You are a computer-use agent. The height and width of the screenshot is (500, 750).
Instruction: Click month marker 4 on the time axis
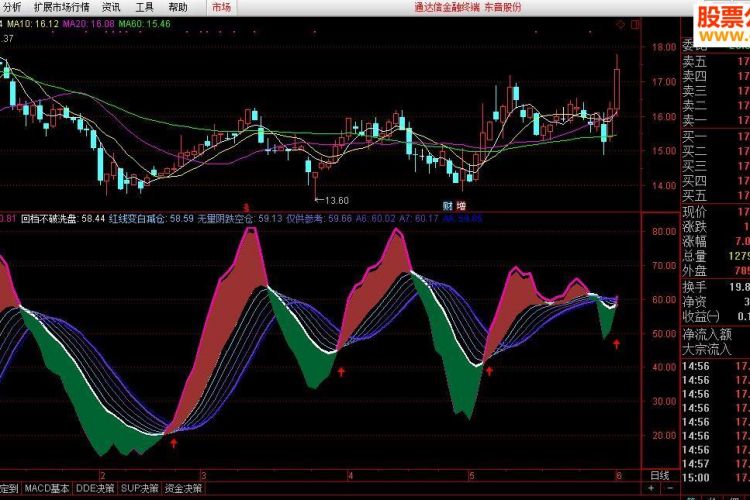[x=350, y=476]
